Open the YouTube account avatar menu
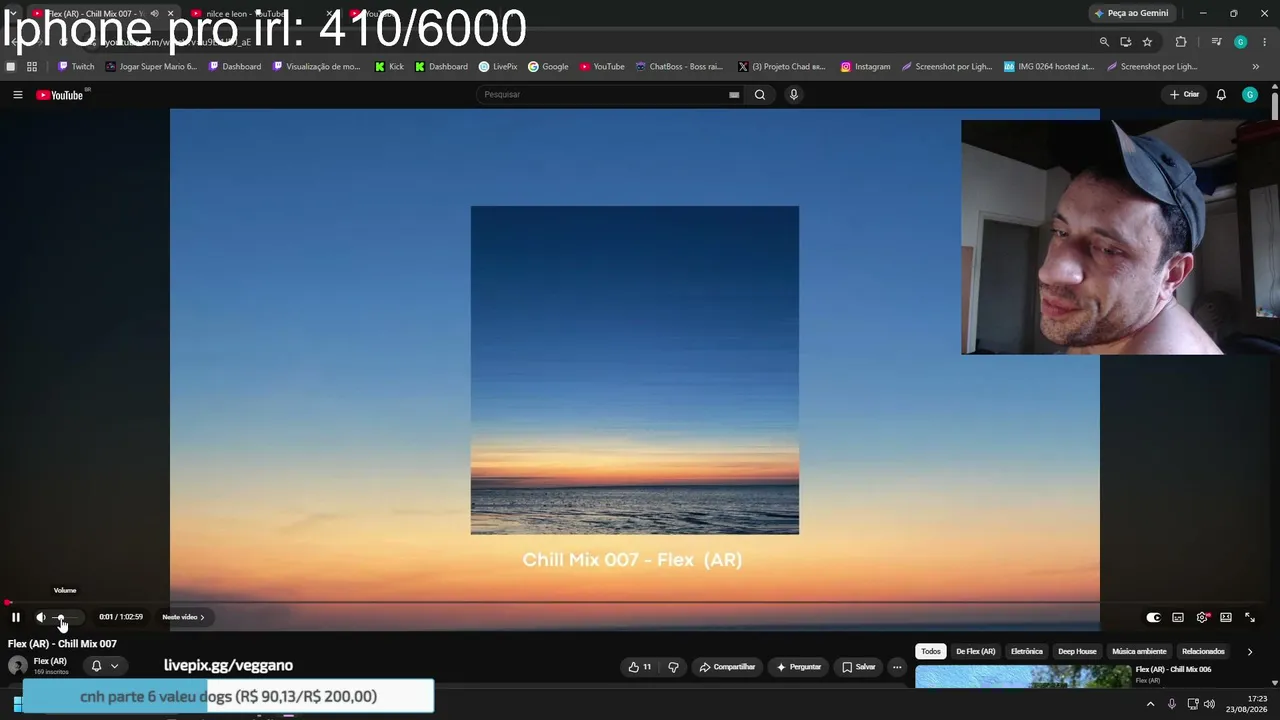 (1250, 95)
